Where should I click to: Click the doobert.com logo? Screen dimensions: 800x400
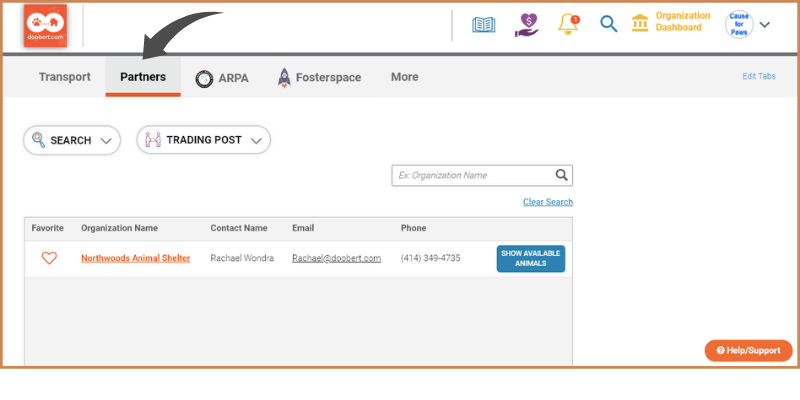[45, 26]
